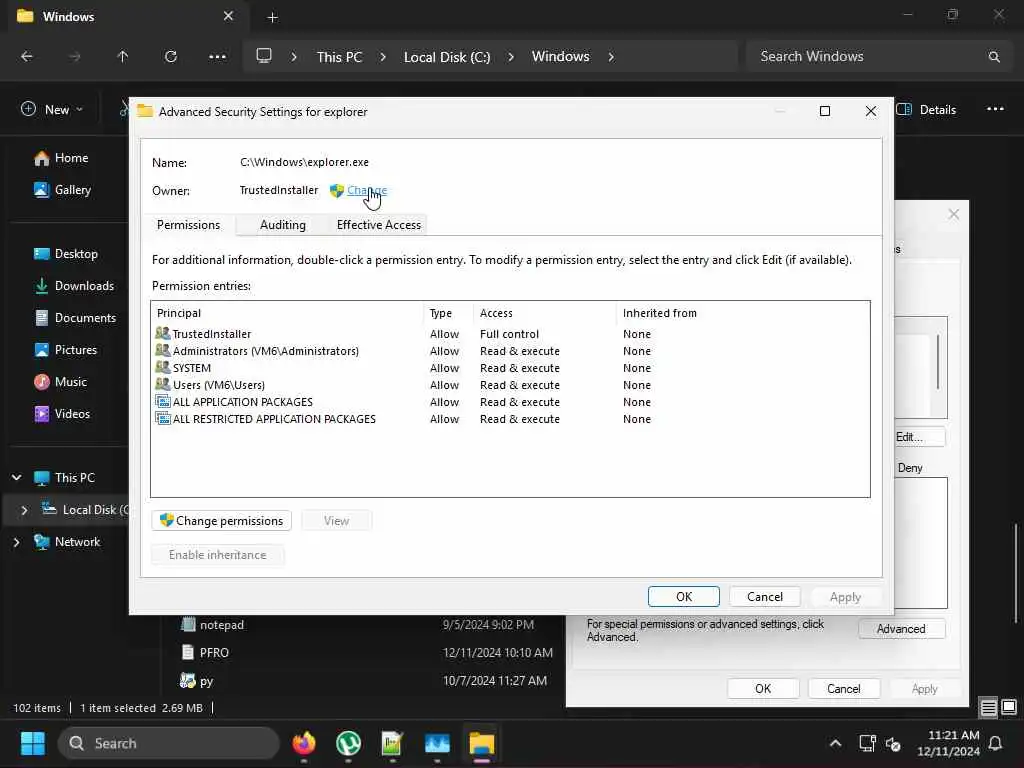This screenshot has width=1024, height=768.
Task: Select the SYSTEM permission entry
Action: [x=509, y=368]
